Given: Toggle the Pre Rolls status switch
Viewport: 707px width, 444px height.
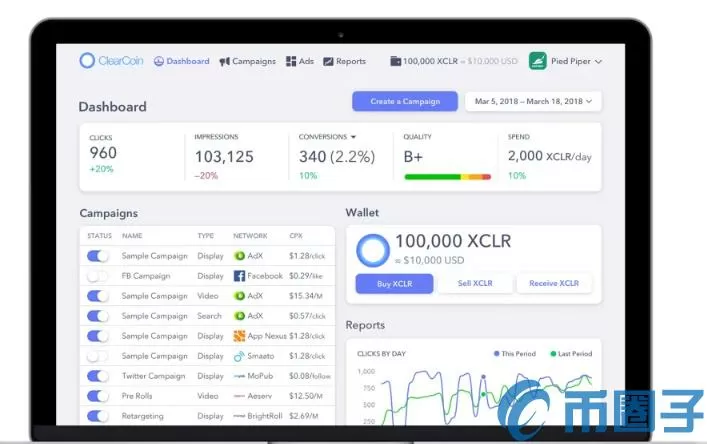Looking at the screenshot, I should 98,396.
